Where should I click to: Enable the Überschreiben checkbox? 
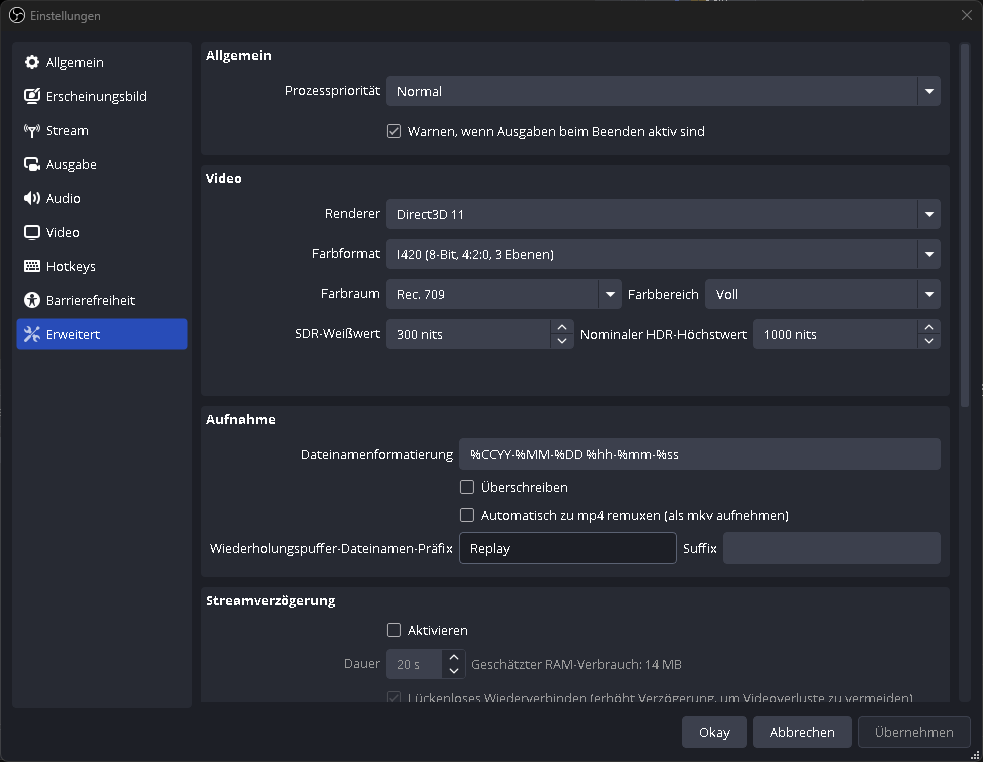tap(467, 488)
